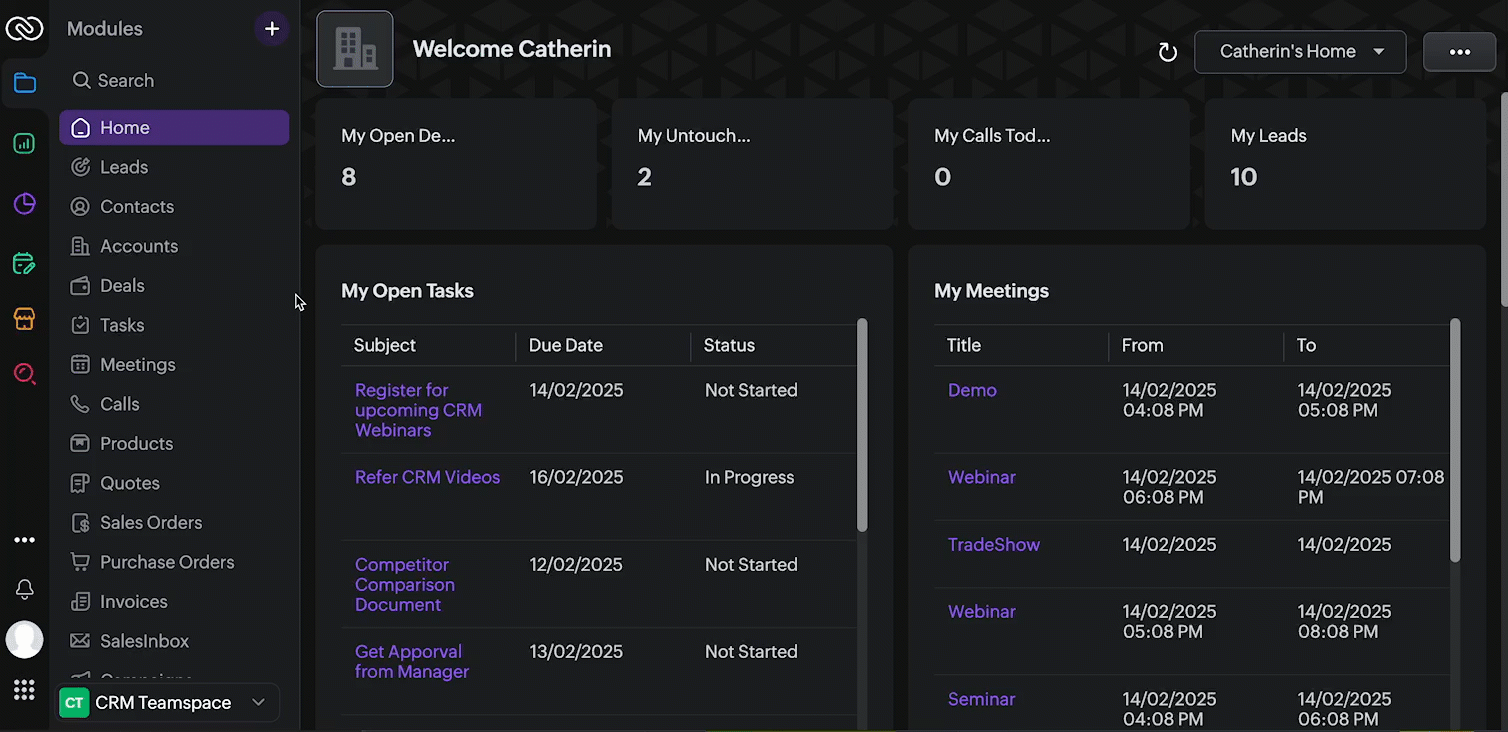
Task: Click the plus icon next to Modules
Action: (x=272, y=29)
